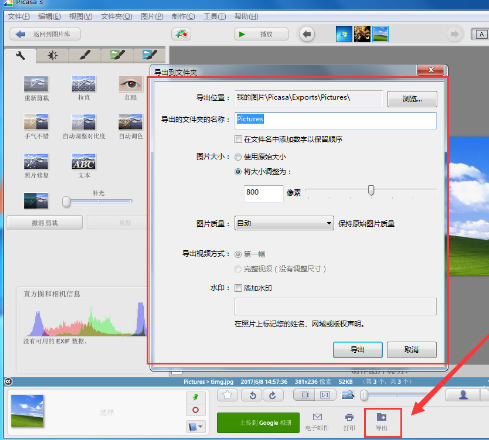This screenshot has width=489, height=440.
Task: Click the green upload to Google button
Action: (258, 423)
